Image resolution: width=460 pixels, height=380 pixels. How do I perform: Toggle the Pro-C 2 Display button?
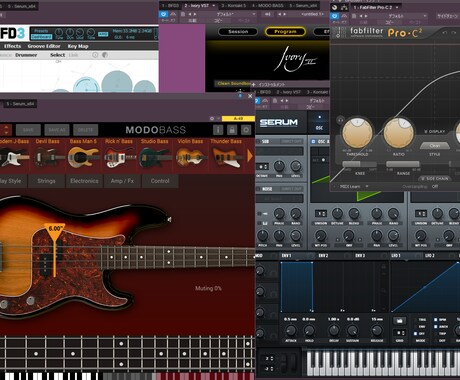434,132
